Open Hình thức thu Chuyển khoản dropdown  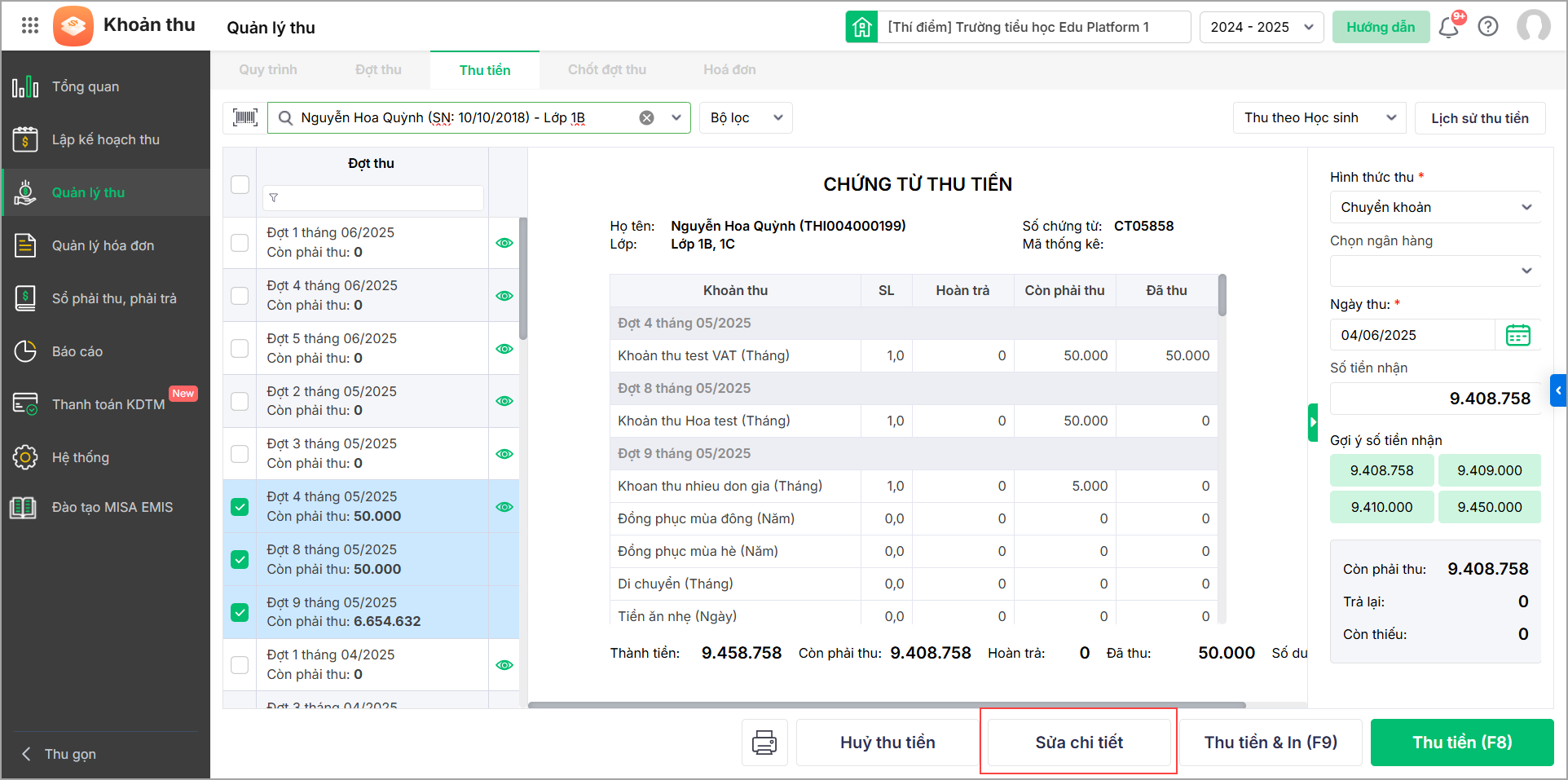[x=1435, y=207]
